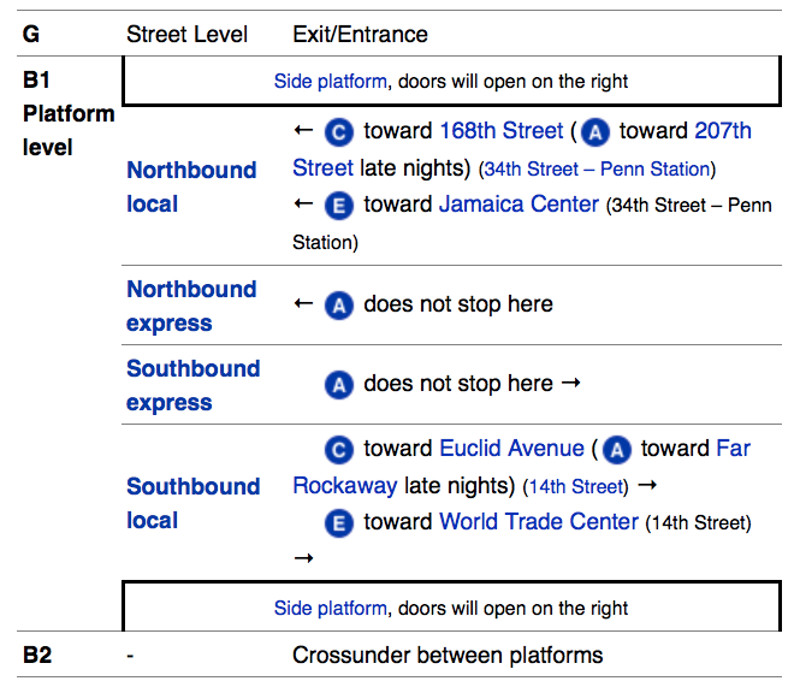Open the Jamaica Center link
Screen dimensions: 800x681
click(518, 204)
